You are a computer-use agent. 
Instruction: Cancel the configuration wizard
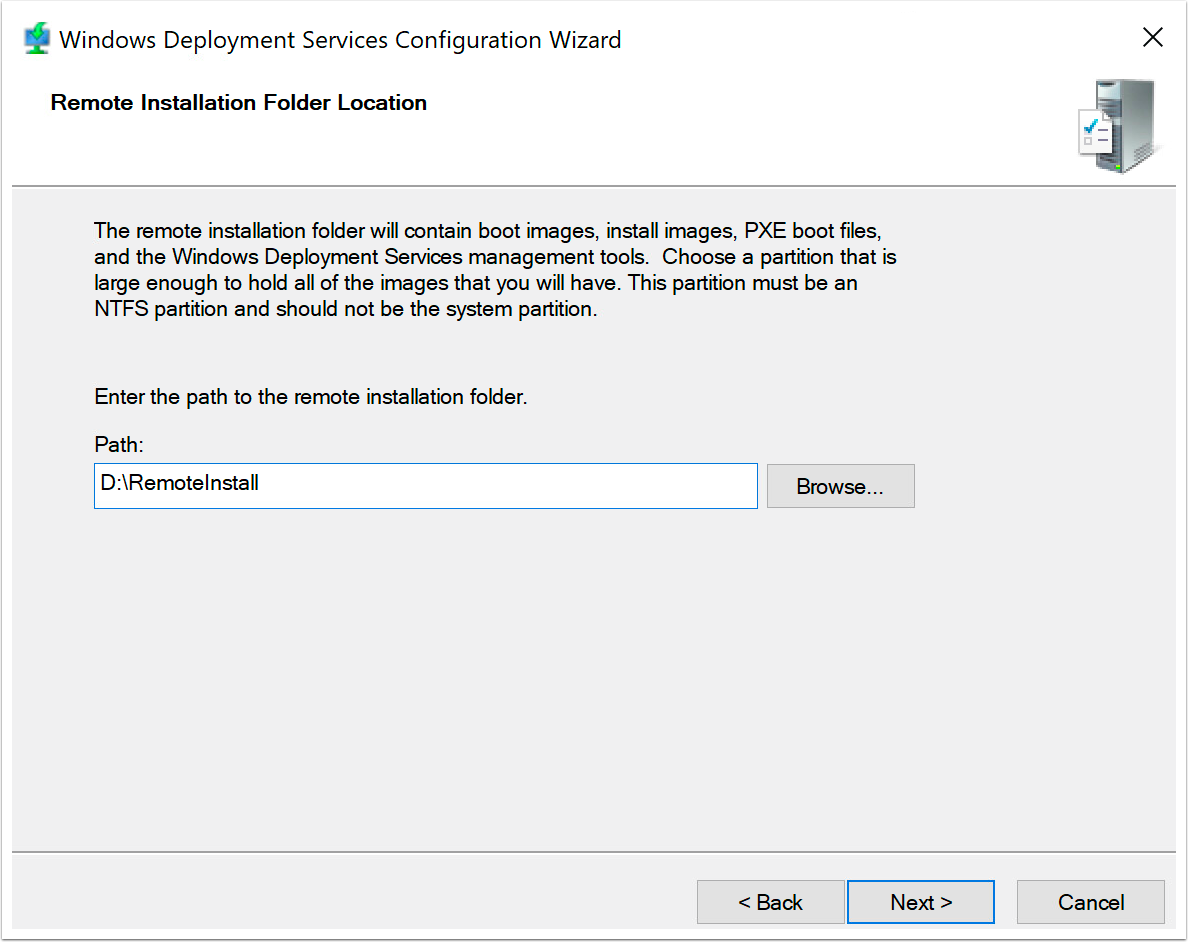(1090, 901)
